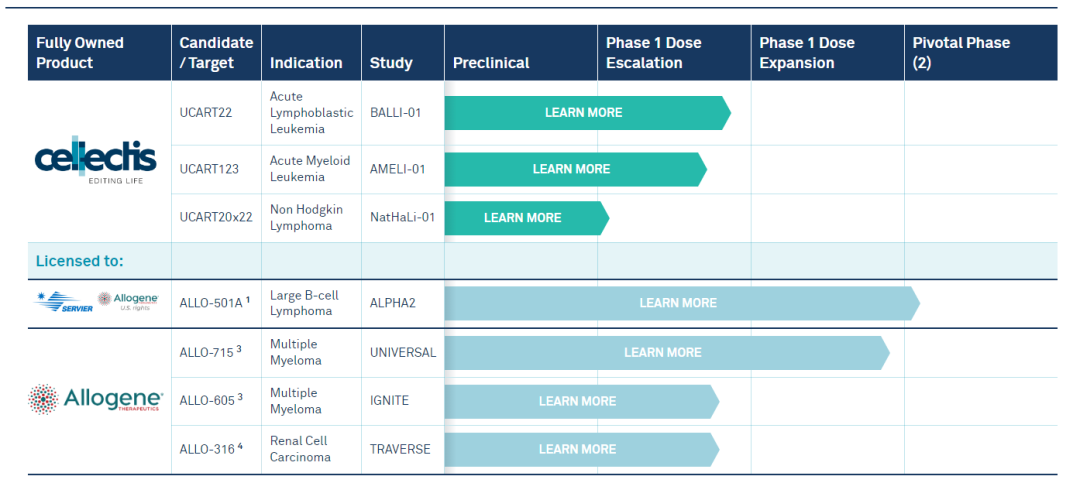Click the Preclinical column header
The image size is (1080, 483).
pyautogui.click(x=491, y=63)
